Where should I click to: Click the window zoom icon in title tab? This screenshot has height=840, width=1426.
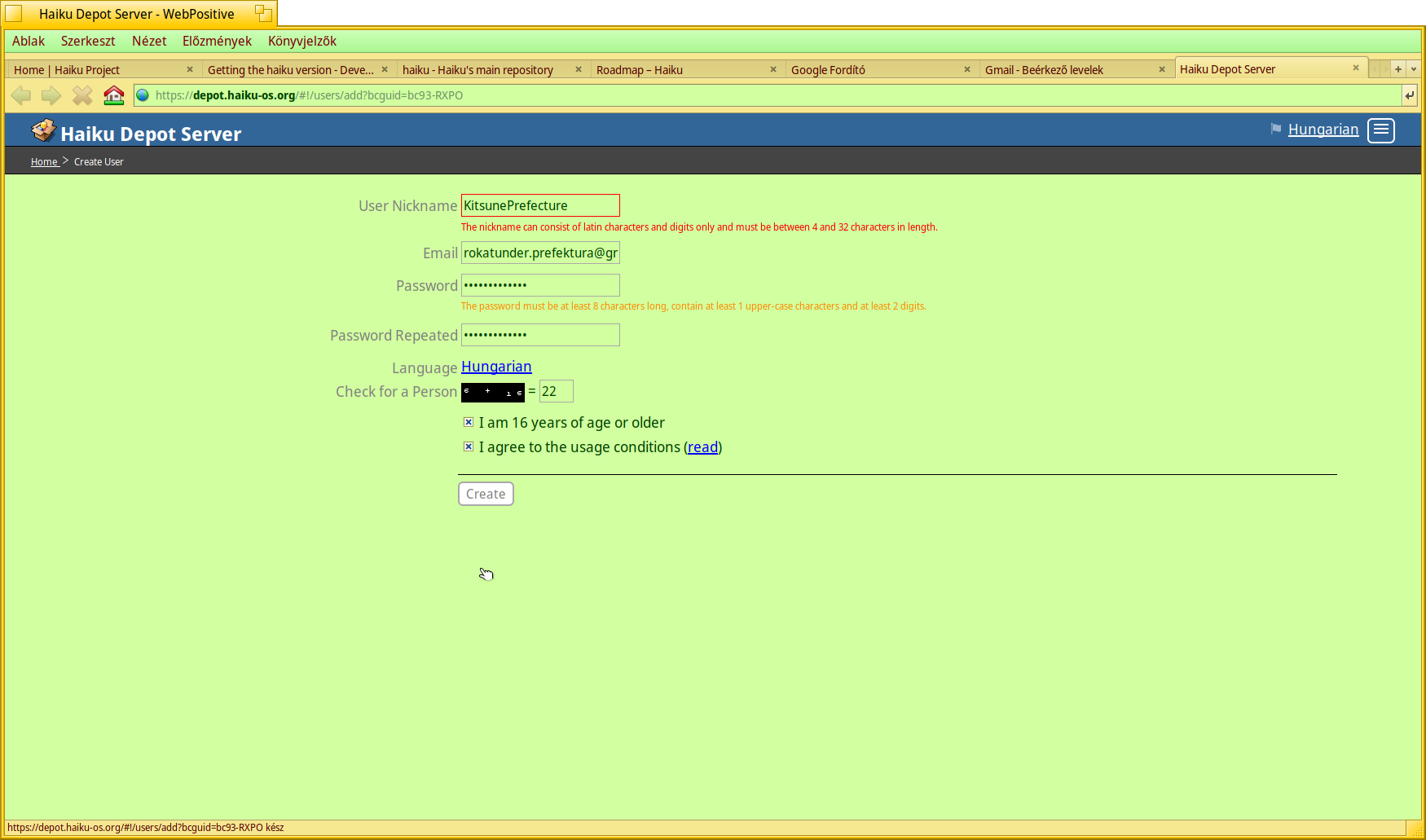[x=263, y=13]
